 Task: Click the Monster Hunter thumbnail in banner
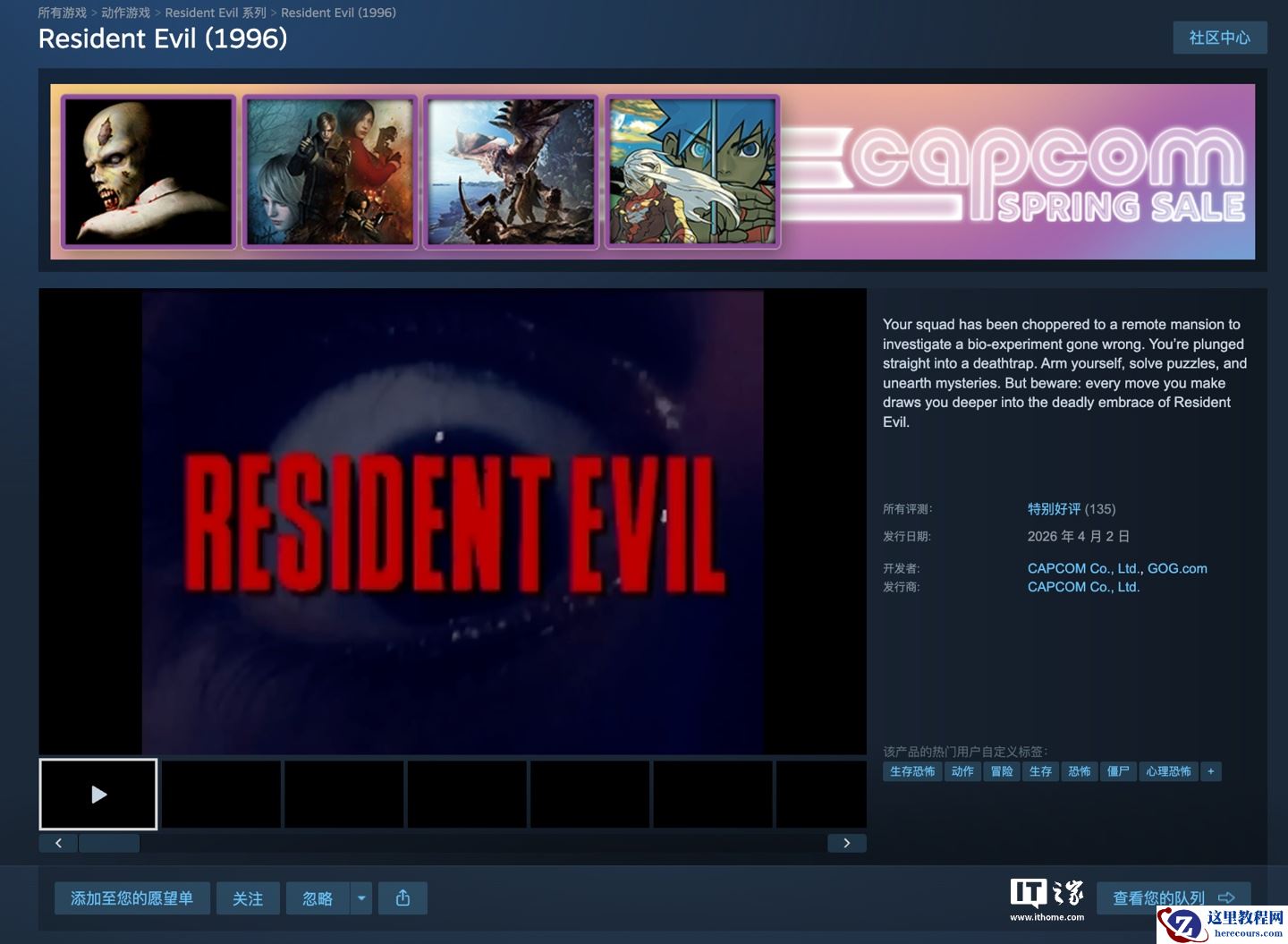[511, 172]
